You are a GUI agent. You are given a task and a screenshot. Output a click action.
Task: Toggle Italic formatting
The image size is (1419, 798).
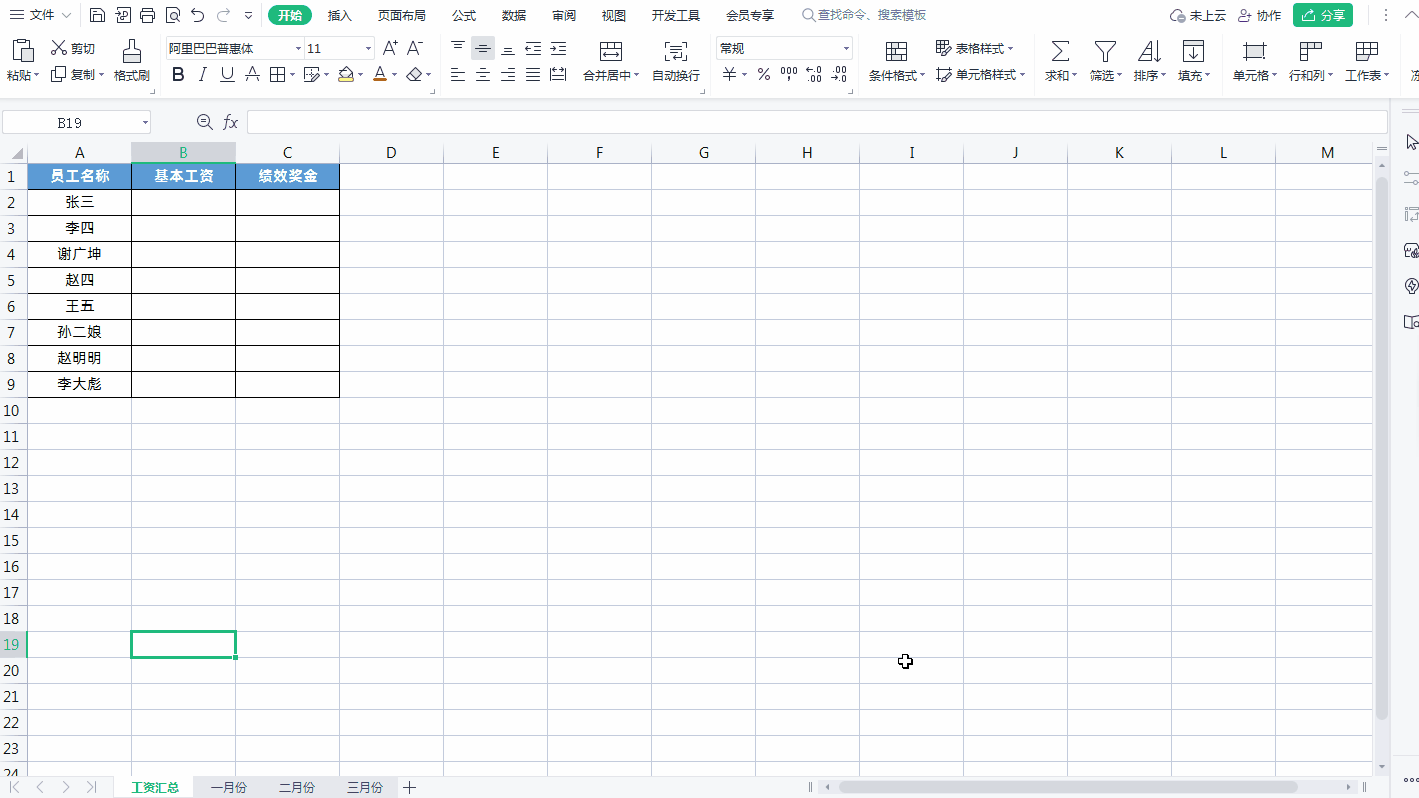[203, 74]
